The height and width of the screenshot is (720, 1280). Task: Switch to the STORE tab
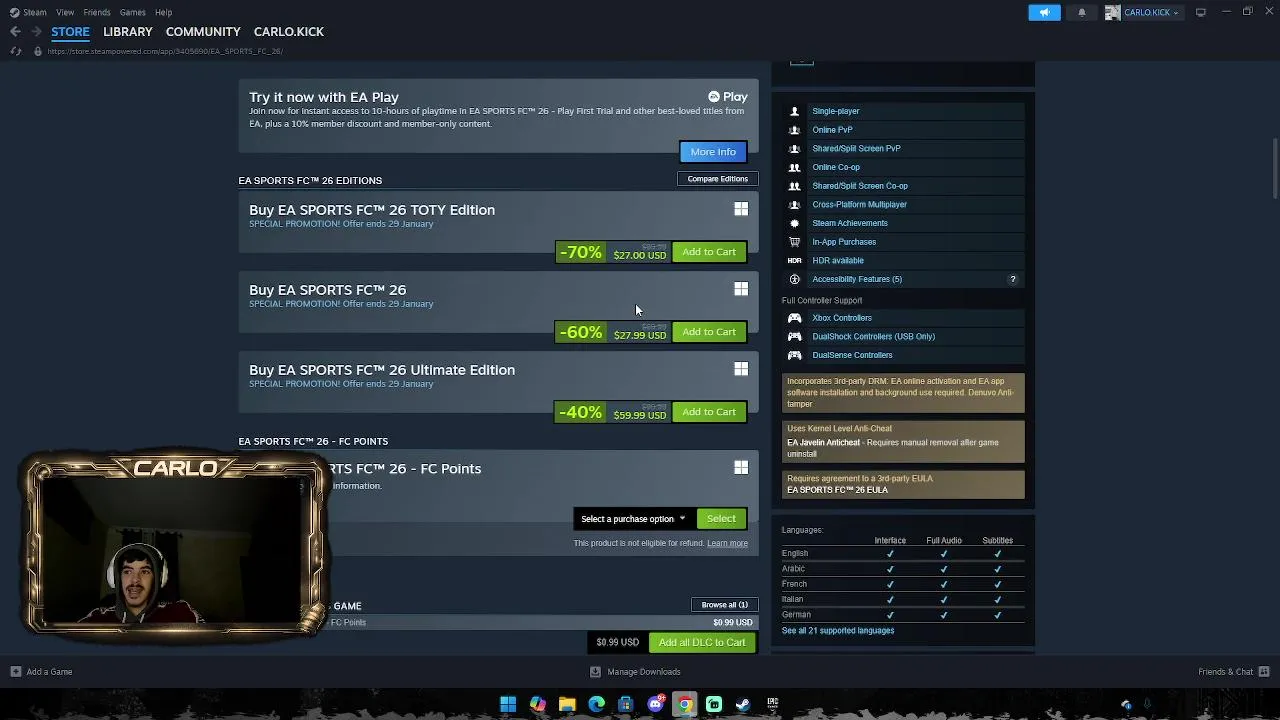click(x=70, y=32)
